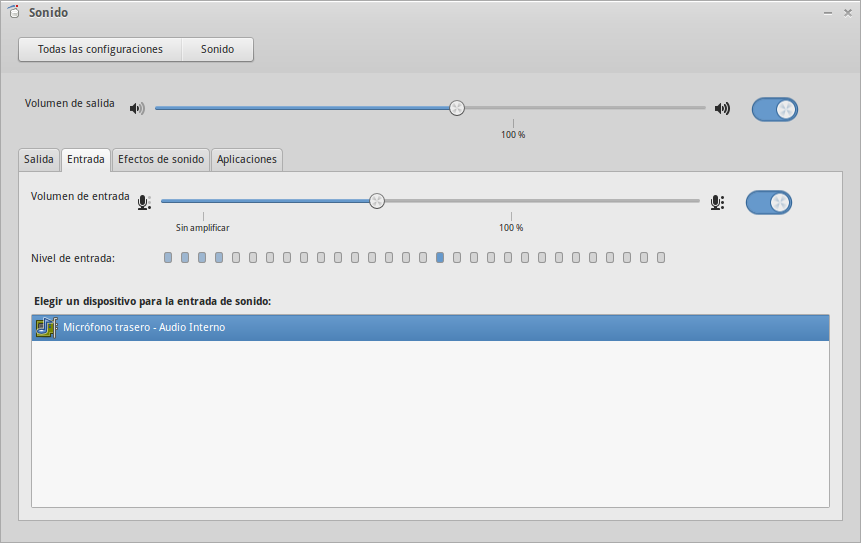Screen dimensions: 861x543
Task: Click Todas las configuraciones button
Action: (100, 49)
